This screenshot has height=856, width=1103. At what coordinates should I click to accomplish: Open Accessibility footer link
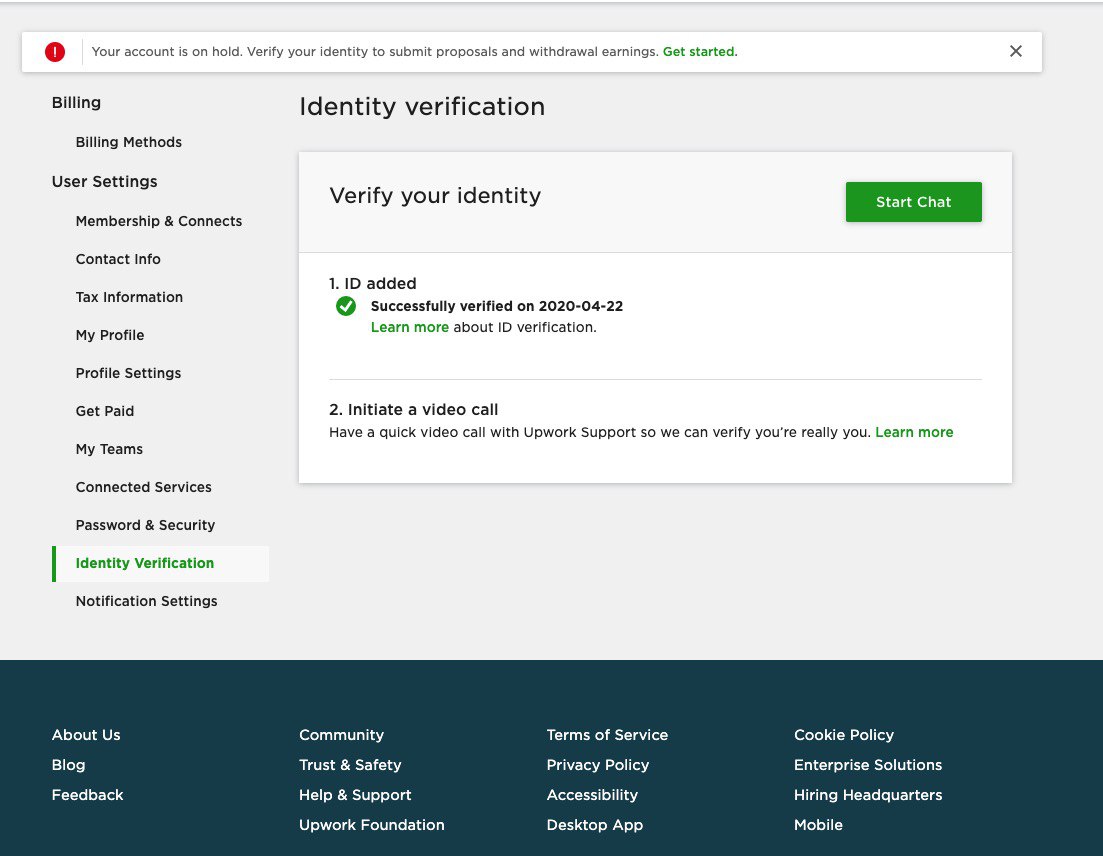pyautogui.click(x=592, y=796)
